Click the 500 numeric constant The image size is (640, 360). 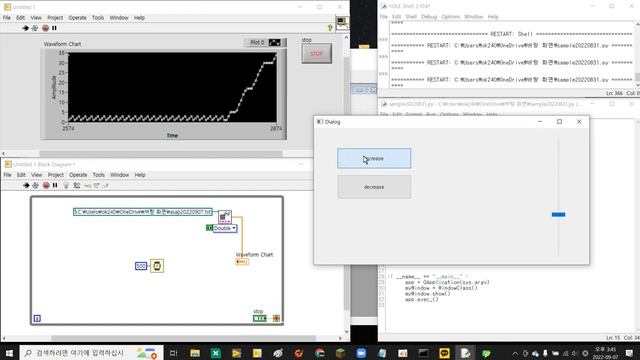click(141, 266)
